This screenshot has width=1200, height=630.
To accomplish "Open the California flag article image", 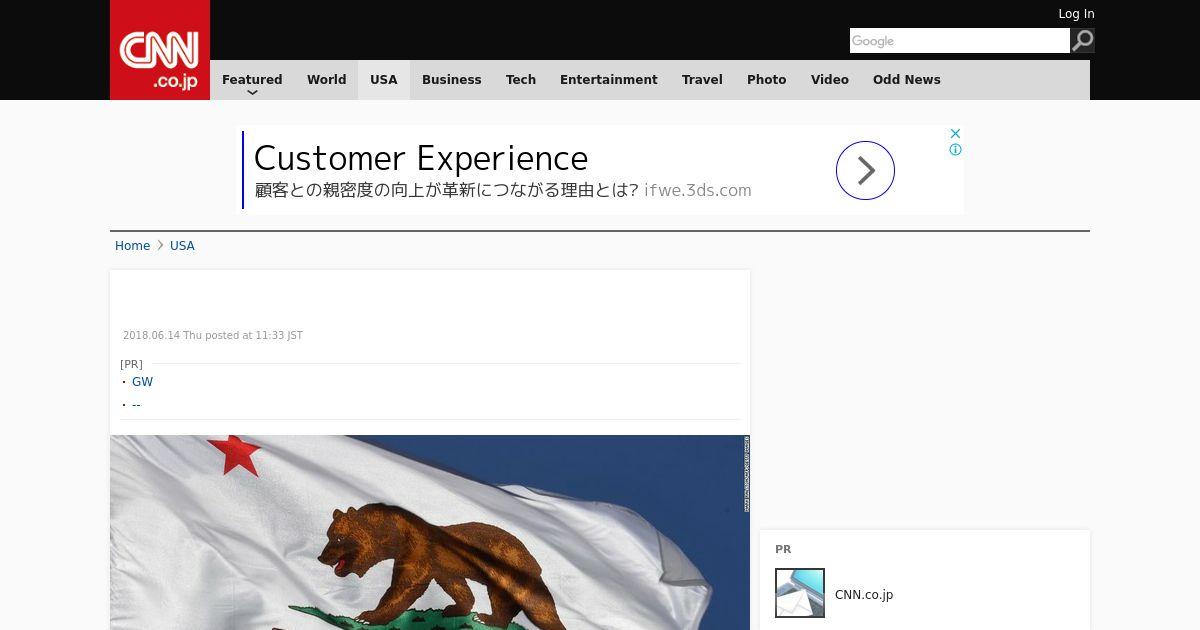I will tap(430, 532).
